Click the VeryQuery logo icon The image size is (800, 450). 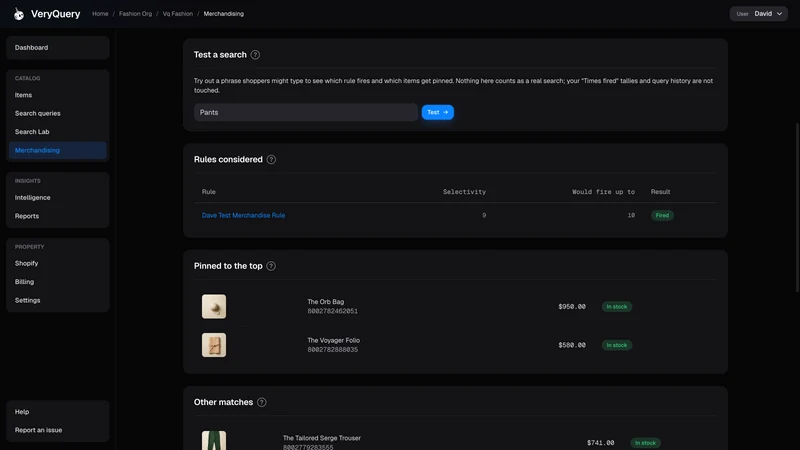coord(19,14)
